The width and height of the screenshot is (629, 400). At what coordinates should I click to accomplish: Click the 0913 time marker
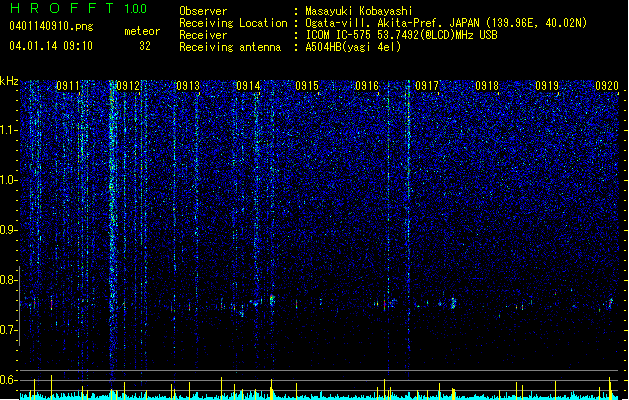click(x=188, y=86)
